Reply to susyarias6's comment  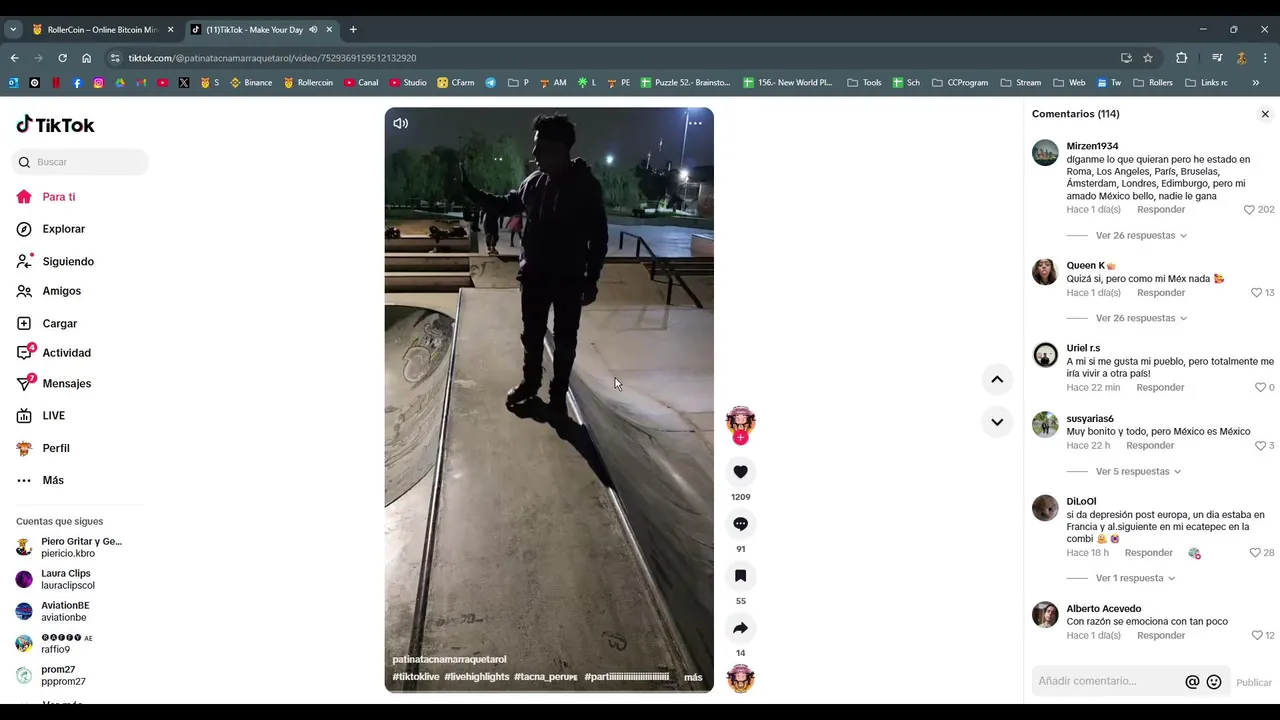1150,446
